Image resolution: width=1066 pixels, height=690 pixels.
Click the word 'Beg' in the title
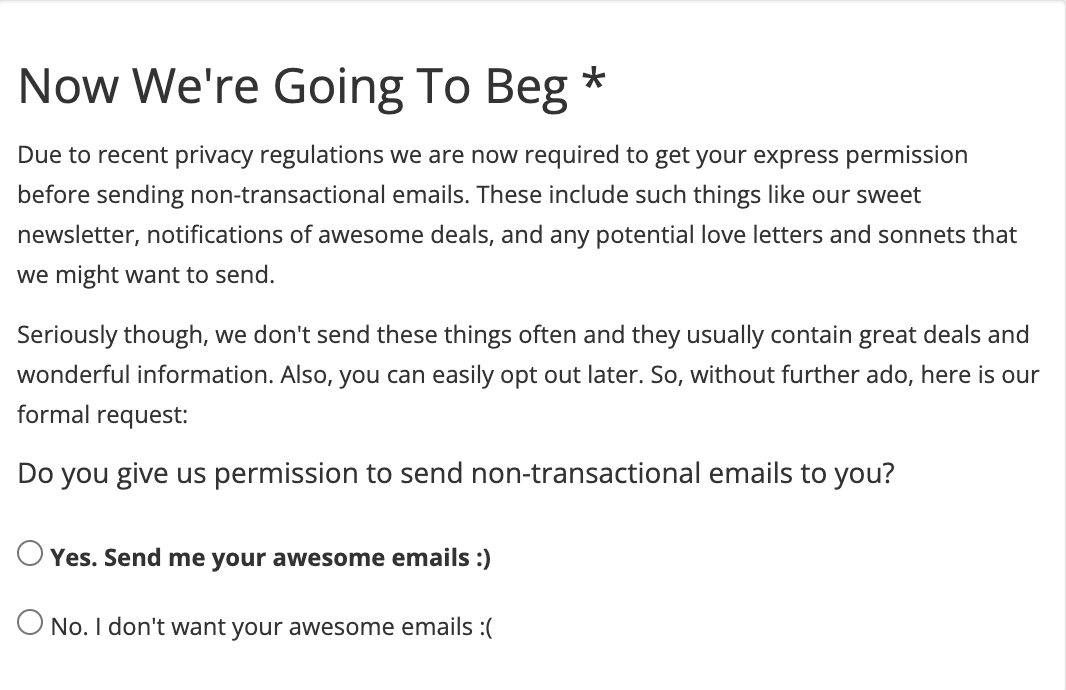[526, 87]
